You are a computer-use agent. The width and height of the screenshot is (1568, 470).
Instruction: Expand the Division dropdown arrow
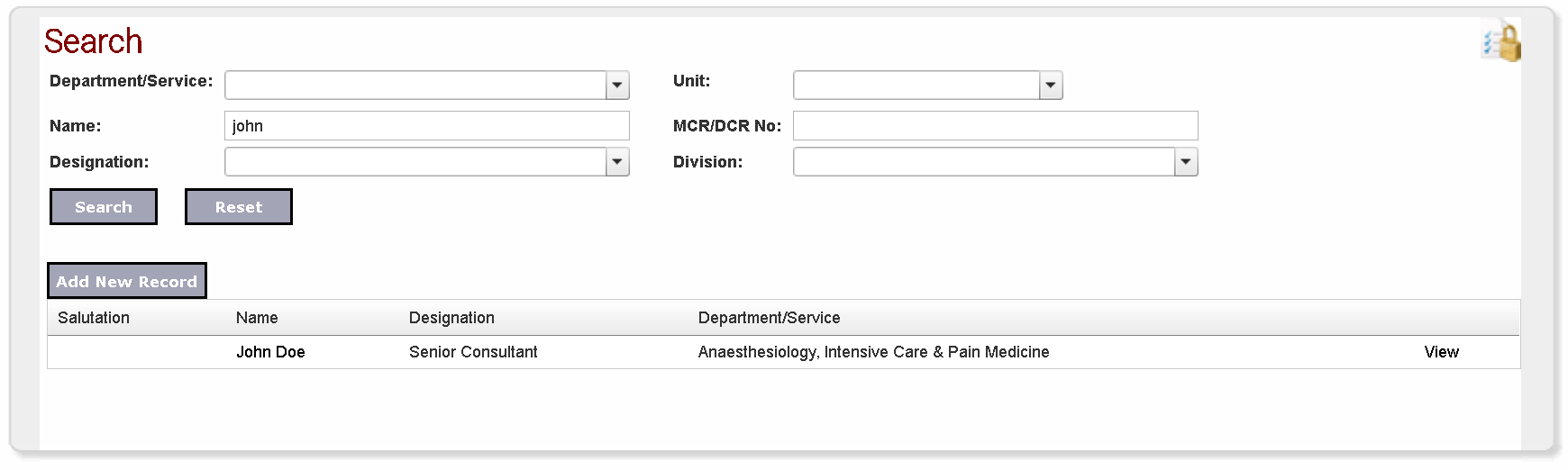pos(1186,162)
